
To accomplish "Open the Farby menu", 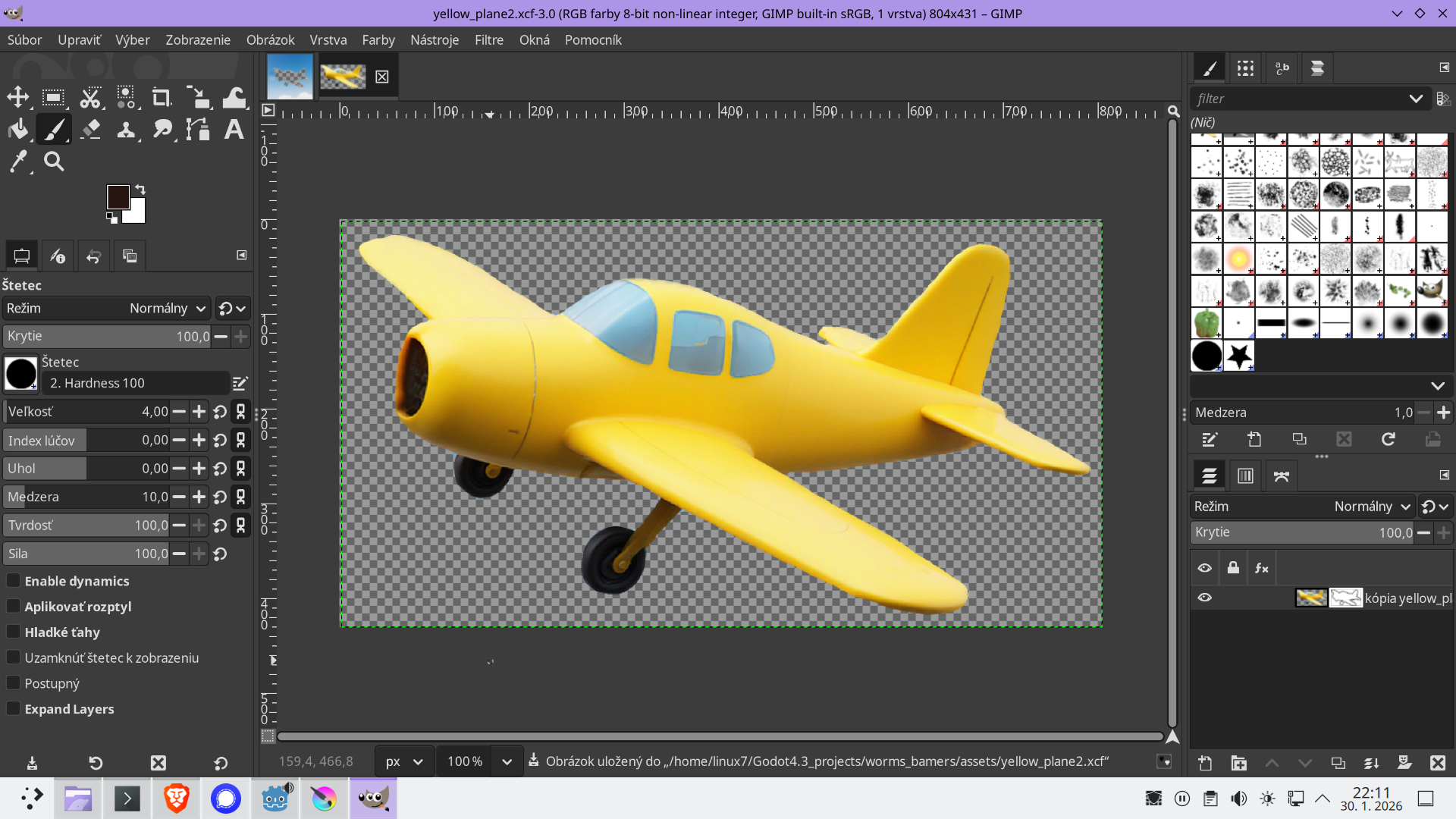I will 378,39.
